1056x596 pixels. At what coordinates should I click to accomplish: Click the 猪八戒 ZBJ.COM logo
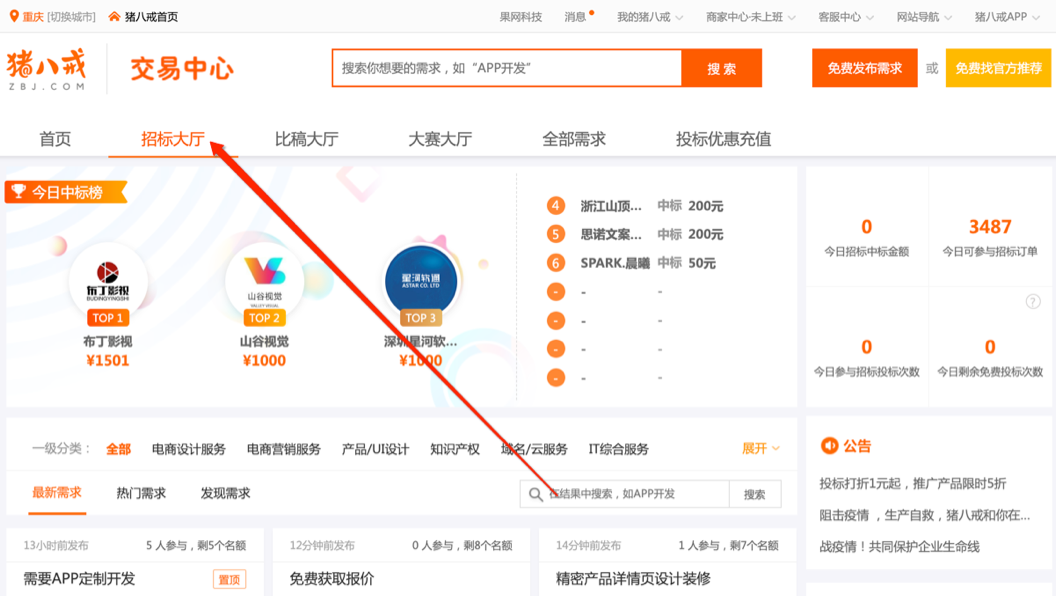(46, 69)
